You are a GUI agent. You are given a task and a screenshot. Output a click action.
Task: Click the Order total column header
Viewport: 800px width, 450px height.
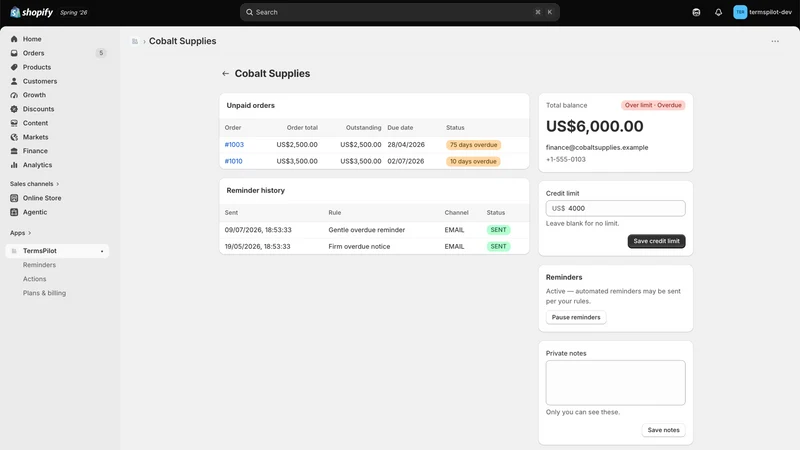tap(302, 128)
